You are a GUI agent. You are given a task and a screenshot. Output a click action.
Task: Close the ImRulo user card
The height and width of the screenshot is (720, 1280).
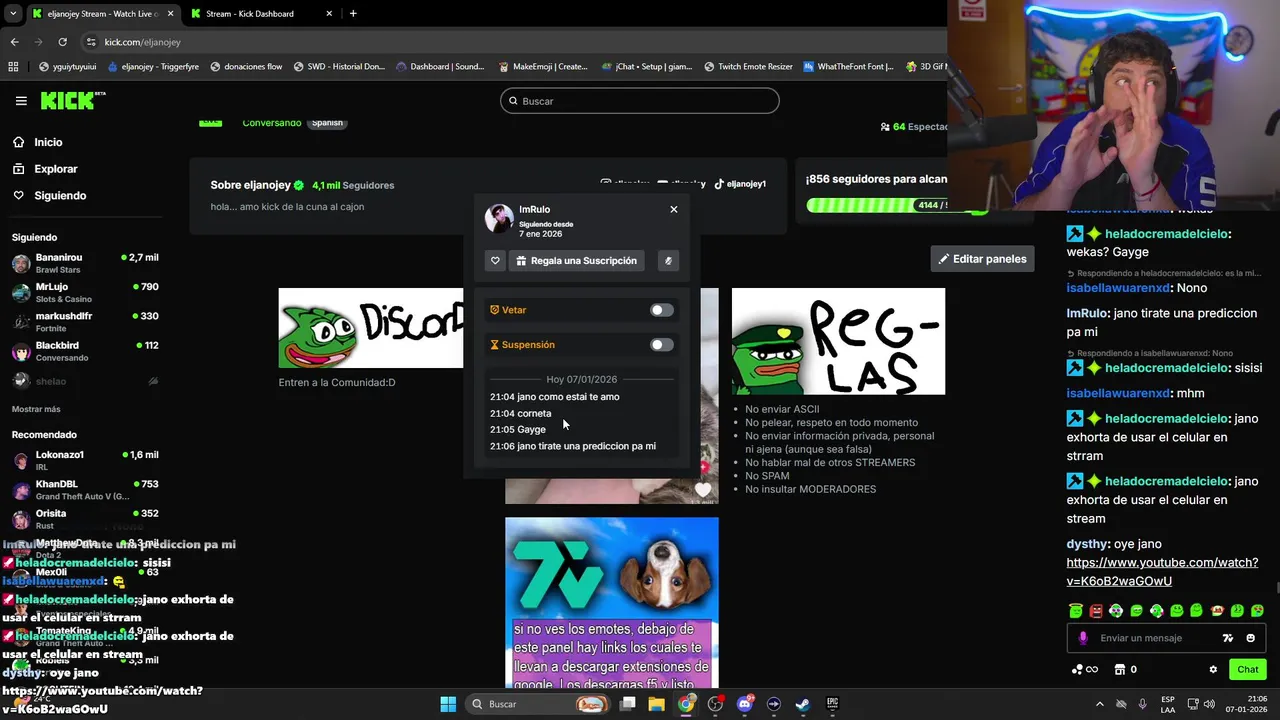click(674, 209)
